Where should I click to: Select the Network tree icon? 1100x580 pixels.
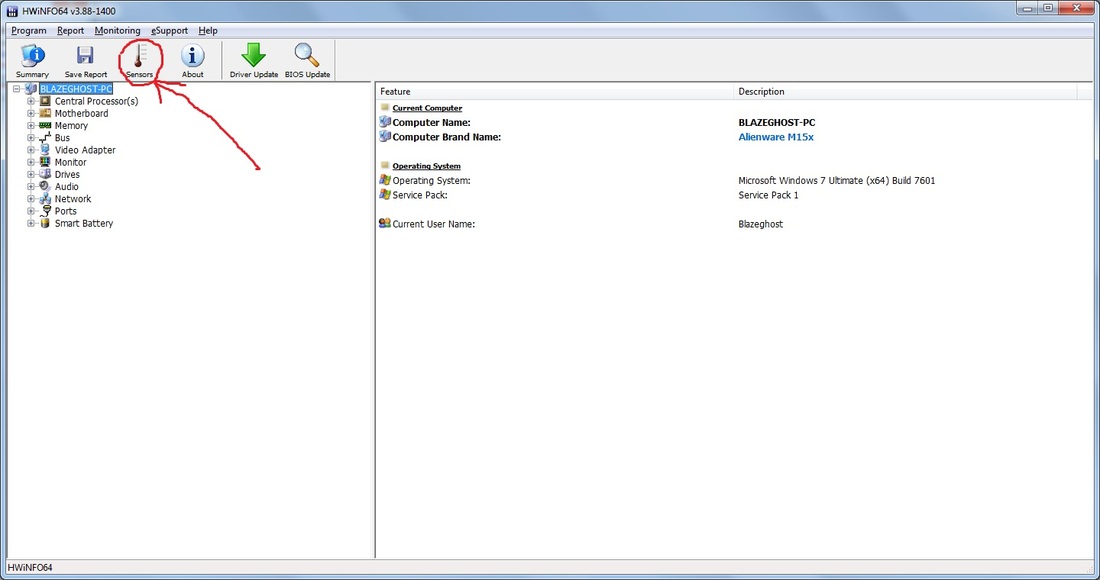coord(46,198)
